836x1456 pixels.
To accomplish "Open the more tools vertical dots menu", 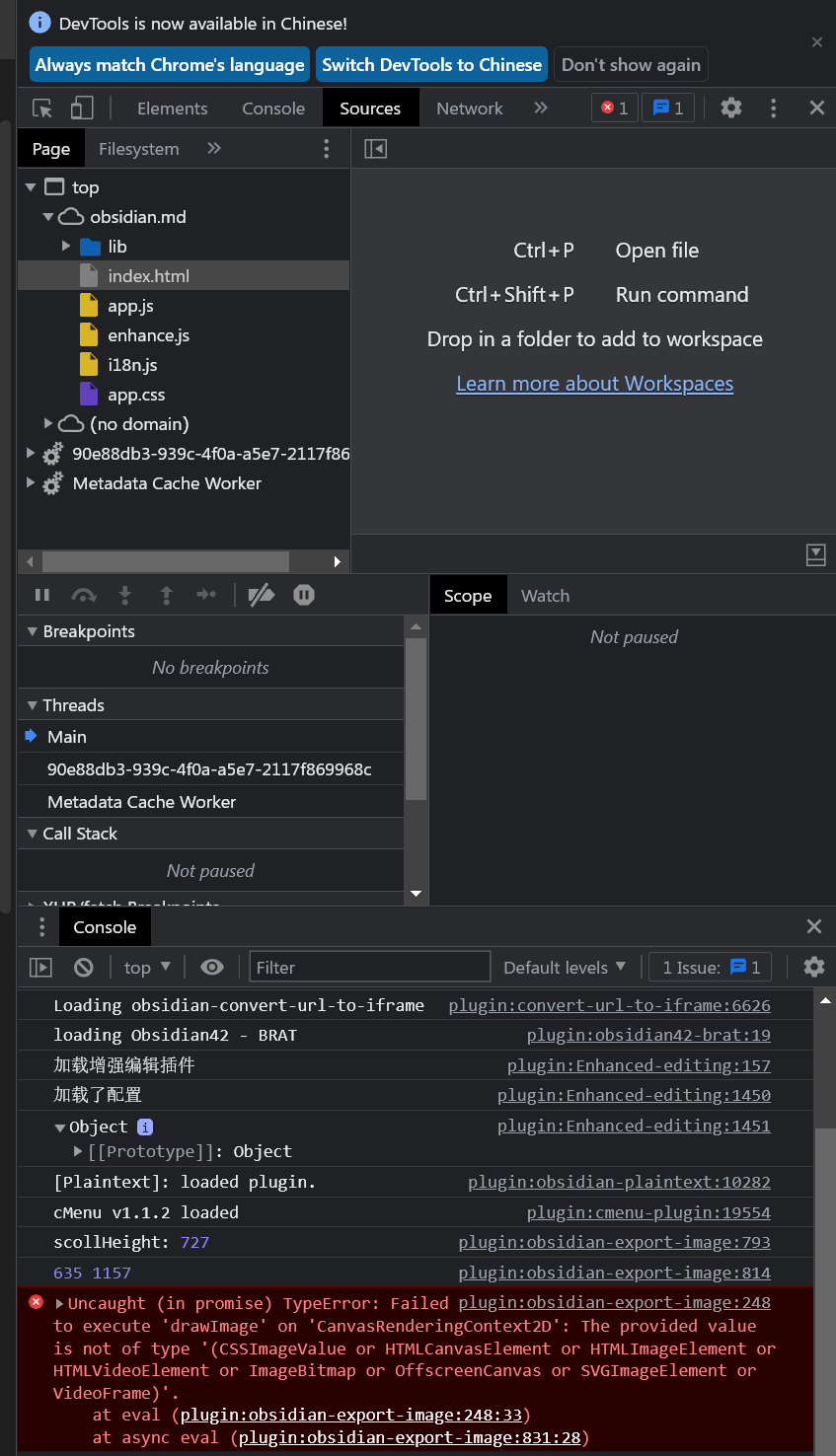I will [x=774, y=108].
